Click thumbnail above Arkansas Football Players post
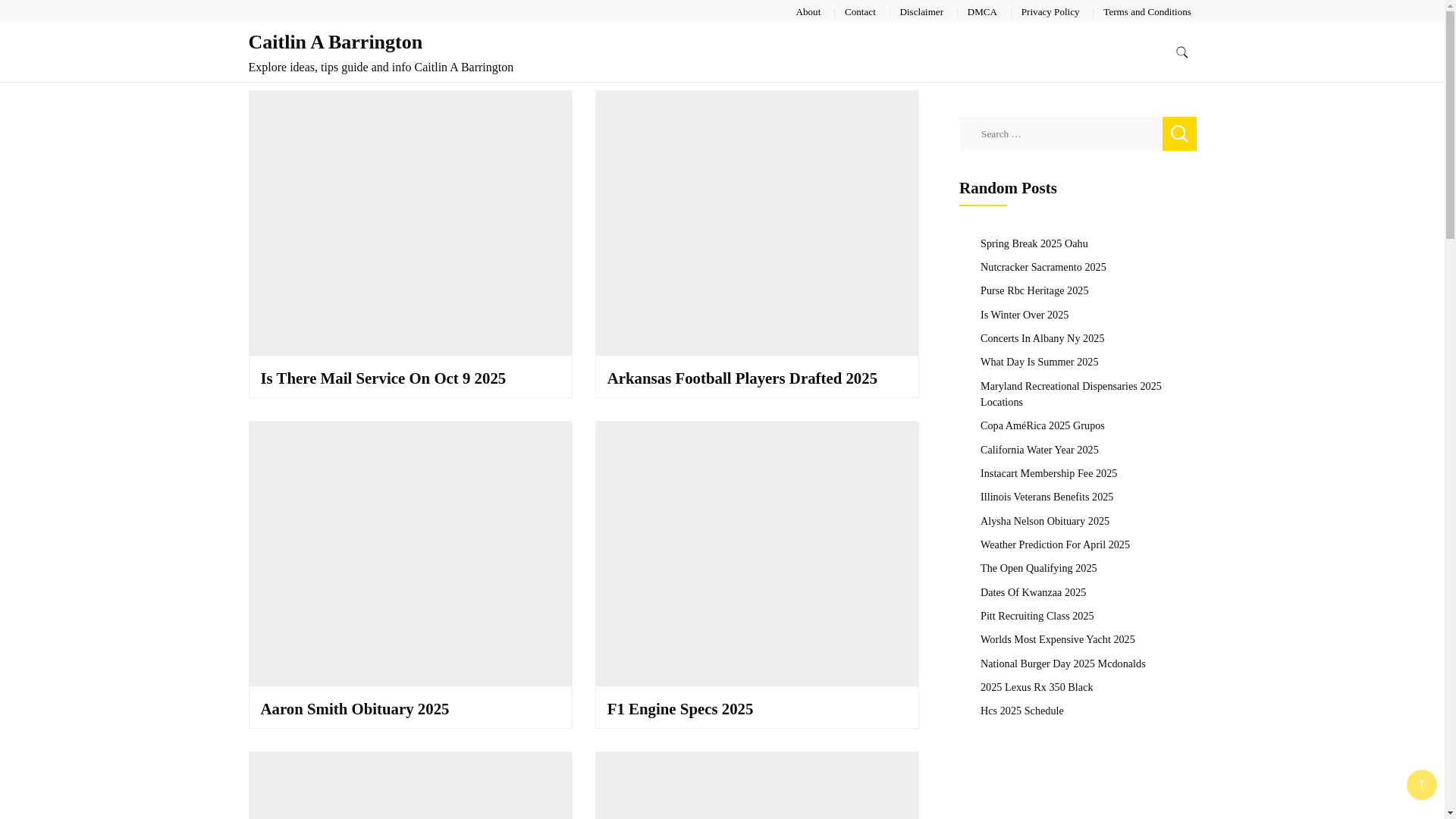 click(757, 223)
